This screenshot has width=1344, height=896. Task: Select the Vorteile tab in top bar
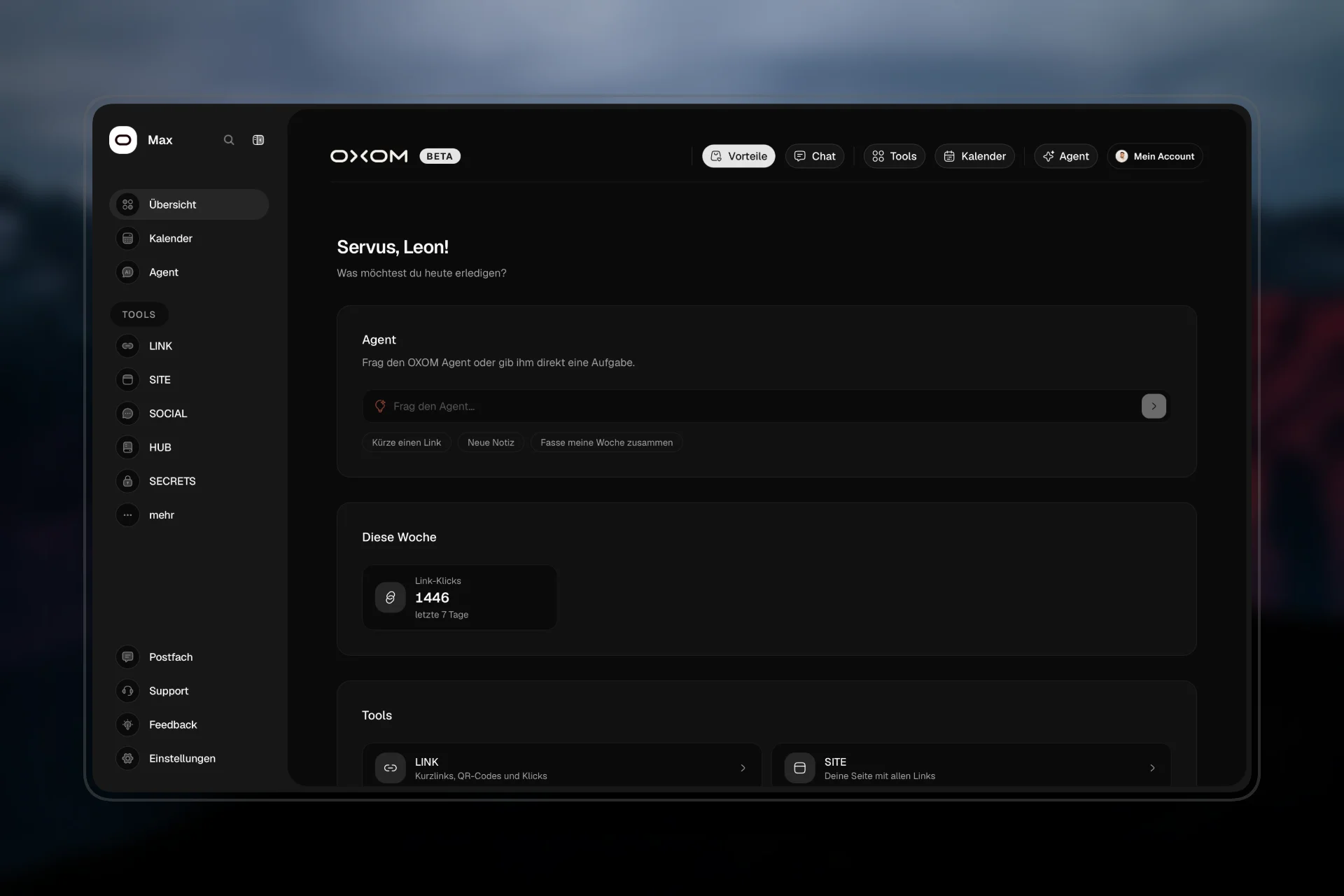click(x=738, y=156)
